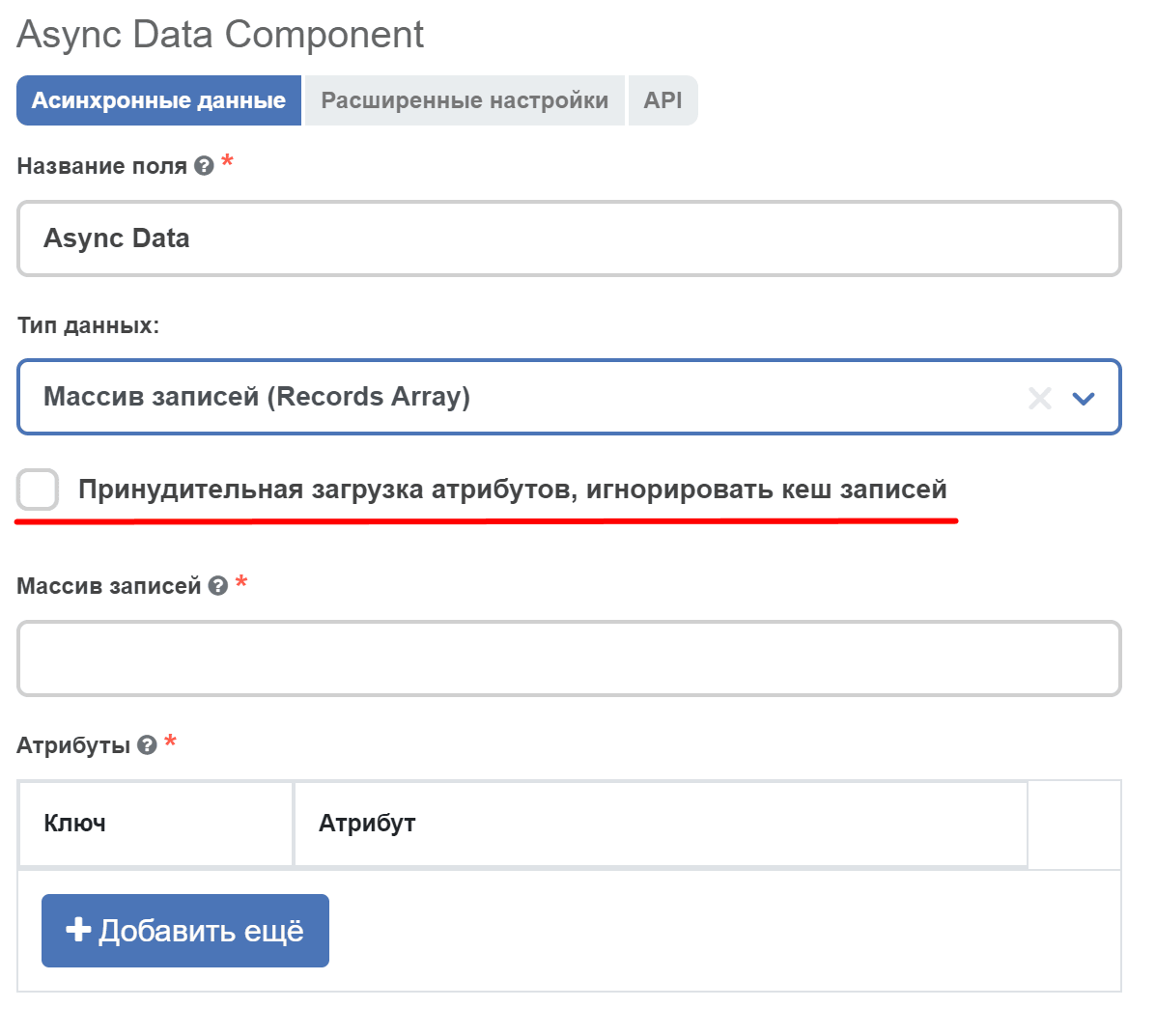Enable Принудительная загрузка атрибутов checkbox

pos(38,490)
